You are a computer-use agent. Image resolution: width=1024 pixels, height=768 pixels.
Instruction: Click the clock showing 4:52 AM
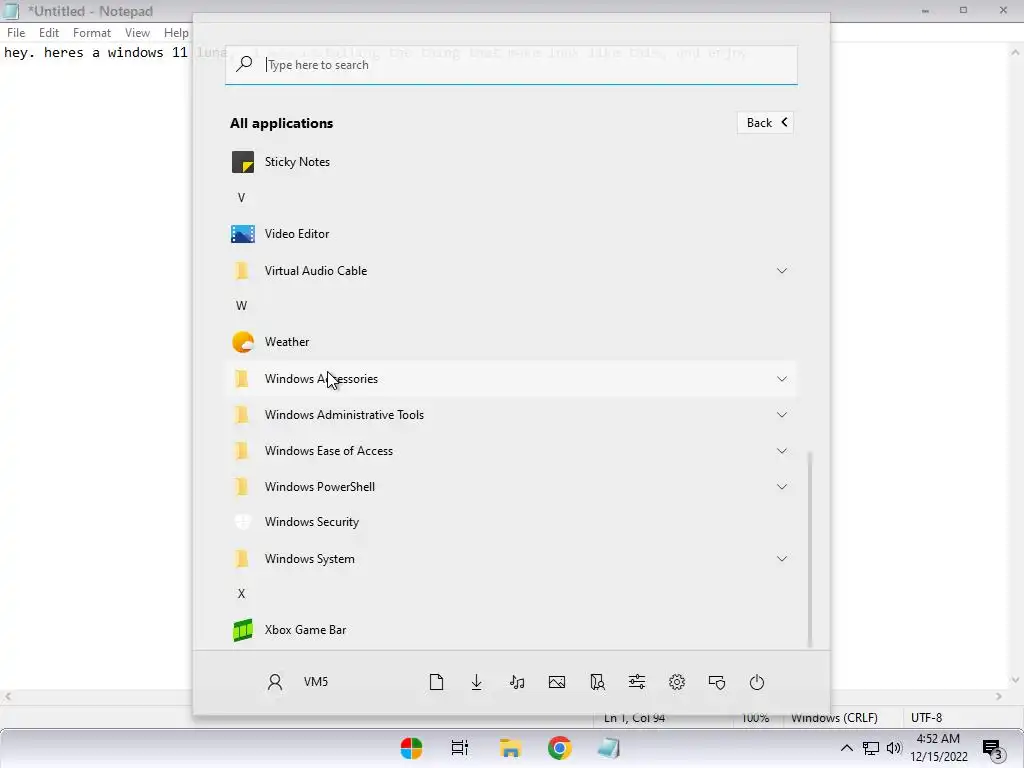(x=938, y=739)
